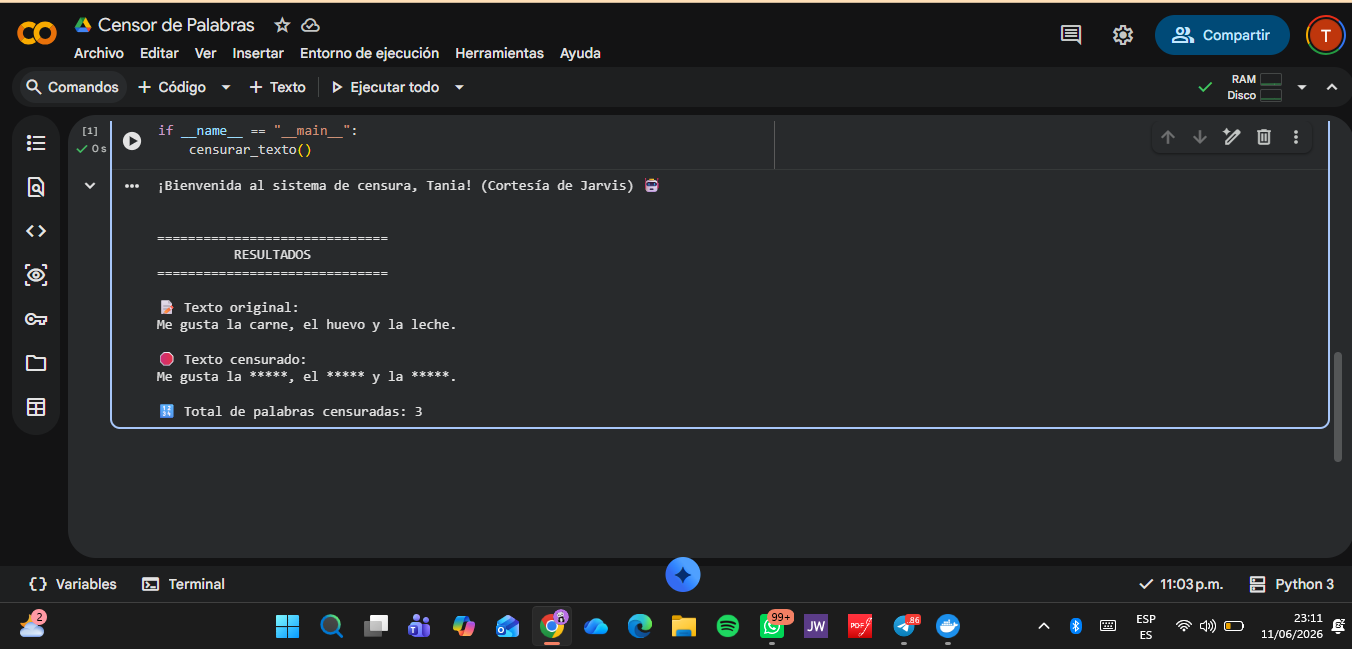This screenshot has width=1352, height=649.
Task: Open the RAM/Disco resources dropdown
Action: pos(1302,87)
